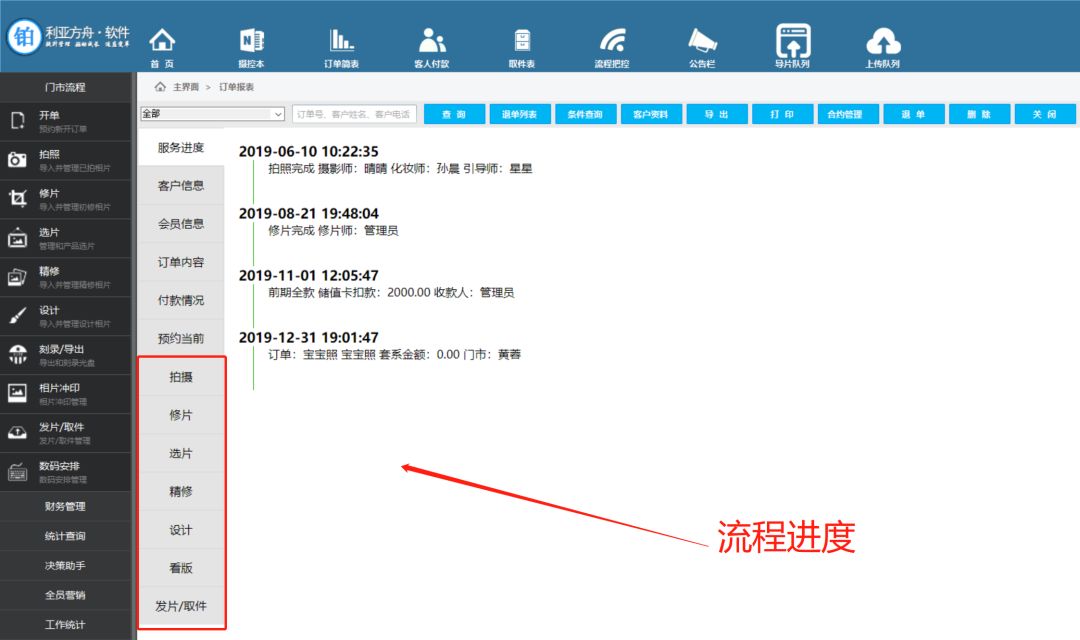The height and width of the screenshot is (640, 1080).
Task: Switch to the 付款情况 tab
Action: (x=181, y=300)
